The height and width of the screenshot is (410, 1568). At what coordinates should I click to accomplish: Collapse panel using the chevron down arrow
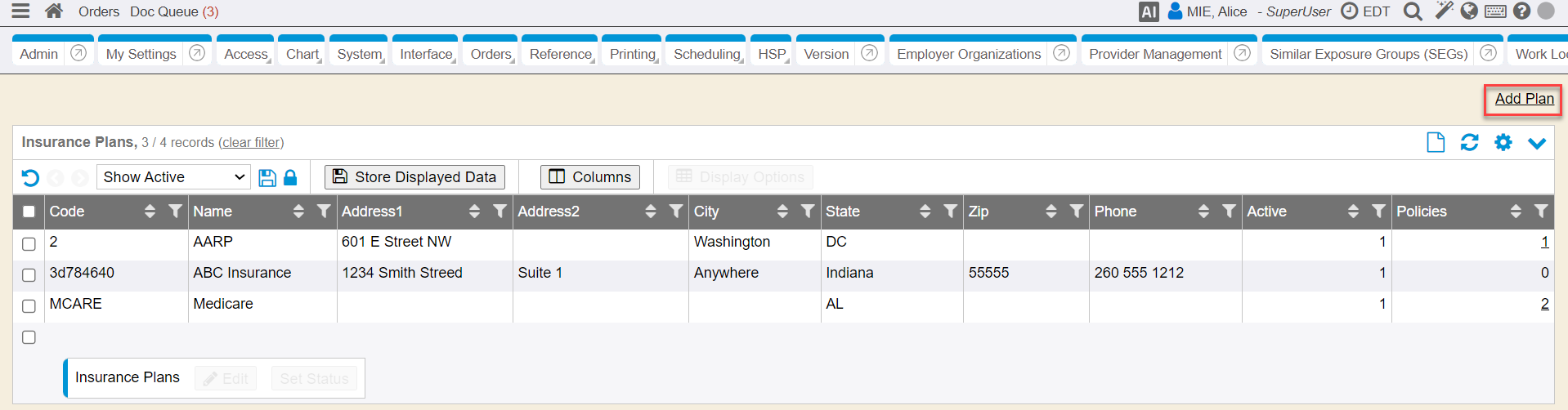pos(1537,143)
